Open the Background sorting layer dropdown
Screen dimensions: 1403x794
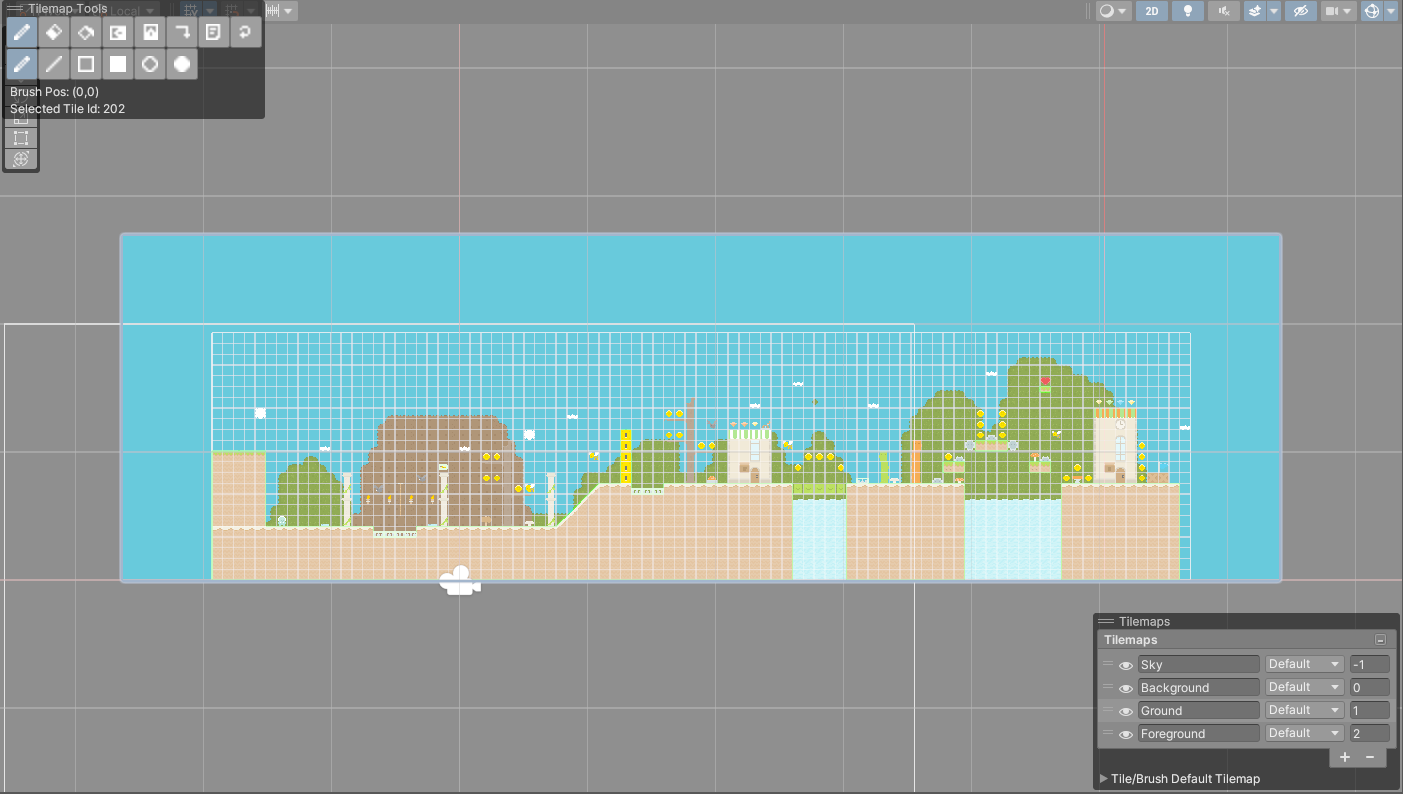pyautogui.click(x=1305, y=687)
